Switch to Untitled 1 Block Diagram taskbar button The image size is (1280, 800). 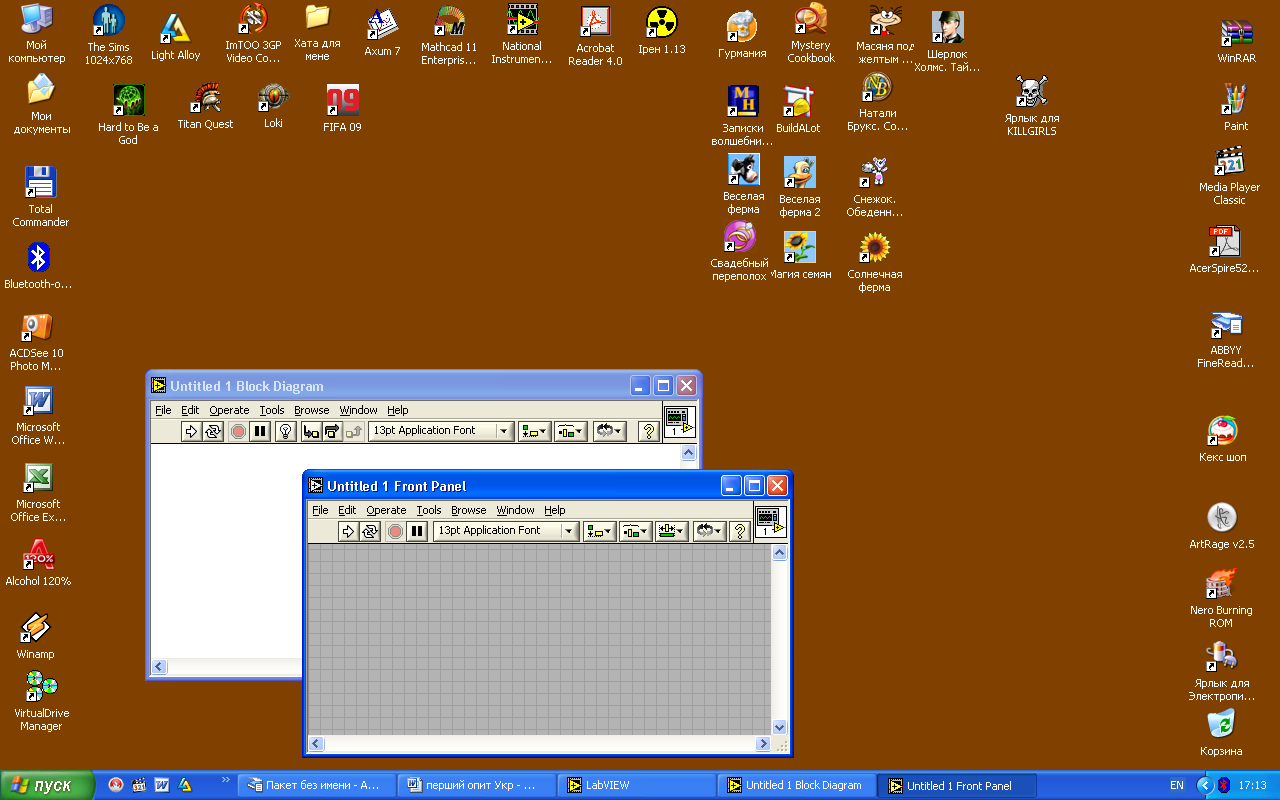[797, 786]
